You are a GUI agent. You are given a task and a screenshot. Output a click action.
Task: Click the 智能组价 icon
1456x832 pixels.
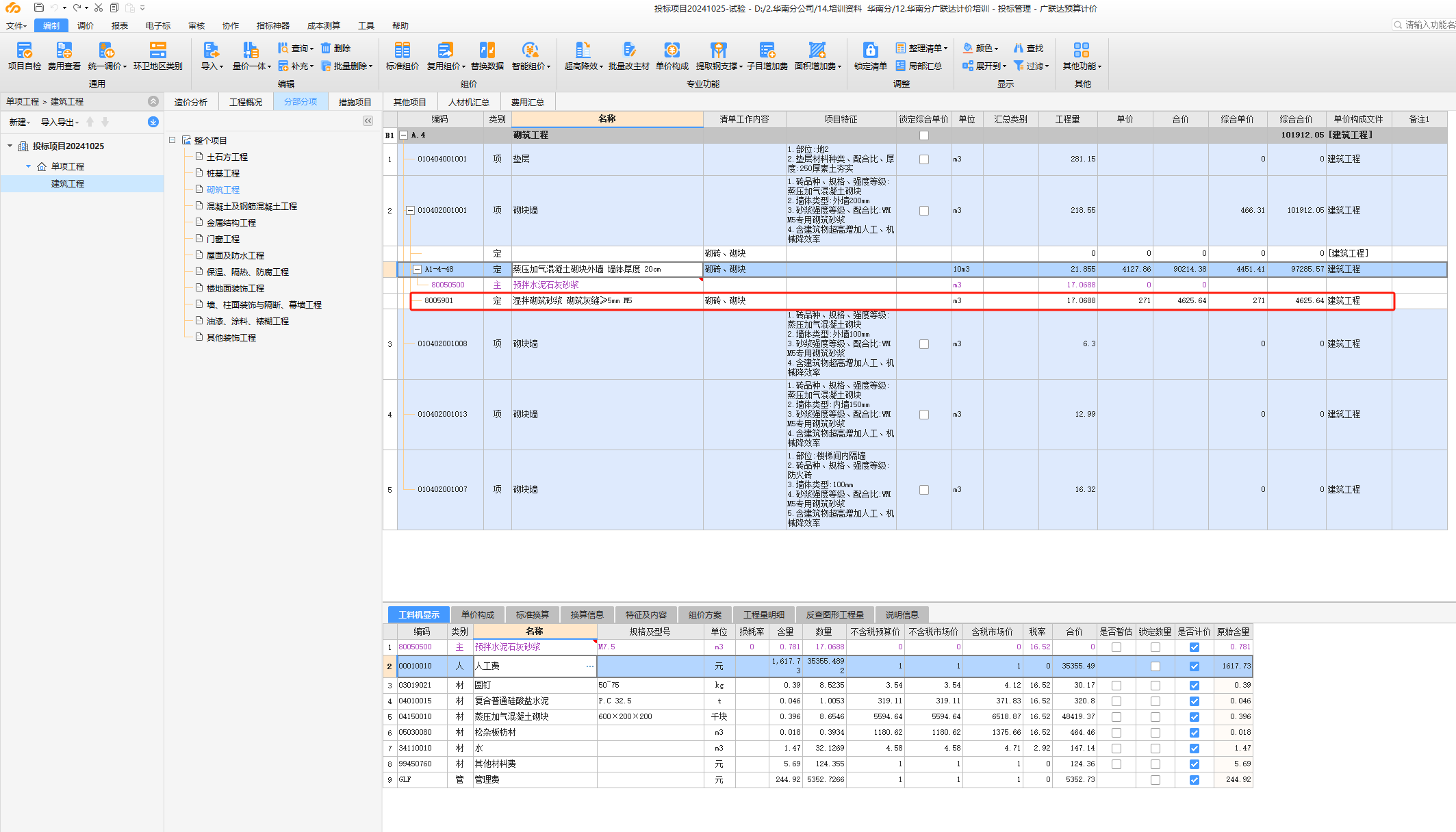click(x=530, y=51)
